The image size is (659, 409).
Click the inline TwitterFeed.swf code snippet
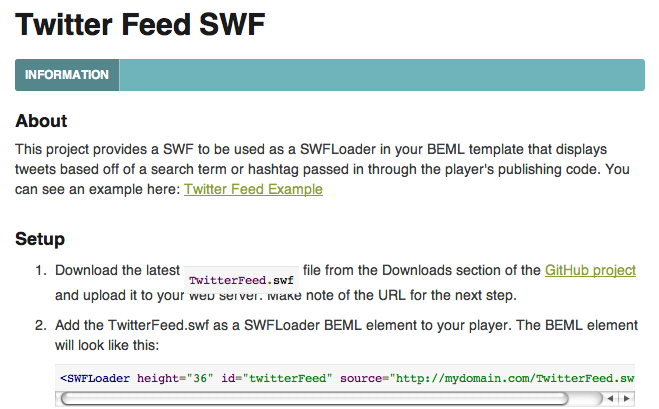pyautogui.click(x=241, y=280)
